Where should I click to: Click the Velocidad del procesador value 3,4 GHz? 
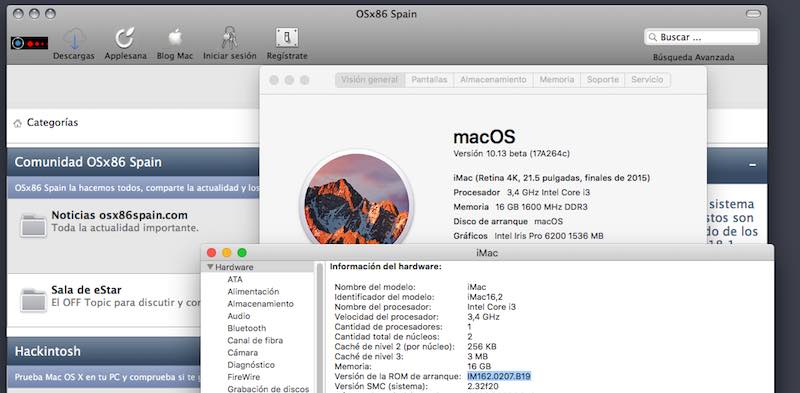483,317
